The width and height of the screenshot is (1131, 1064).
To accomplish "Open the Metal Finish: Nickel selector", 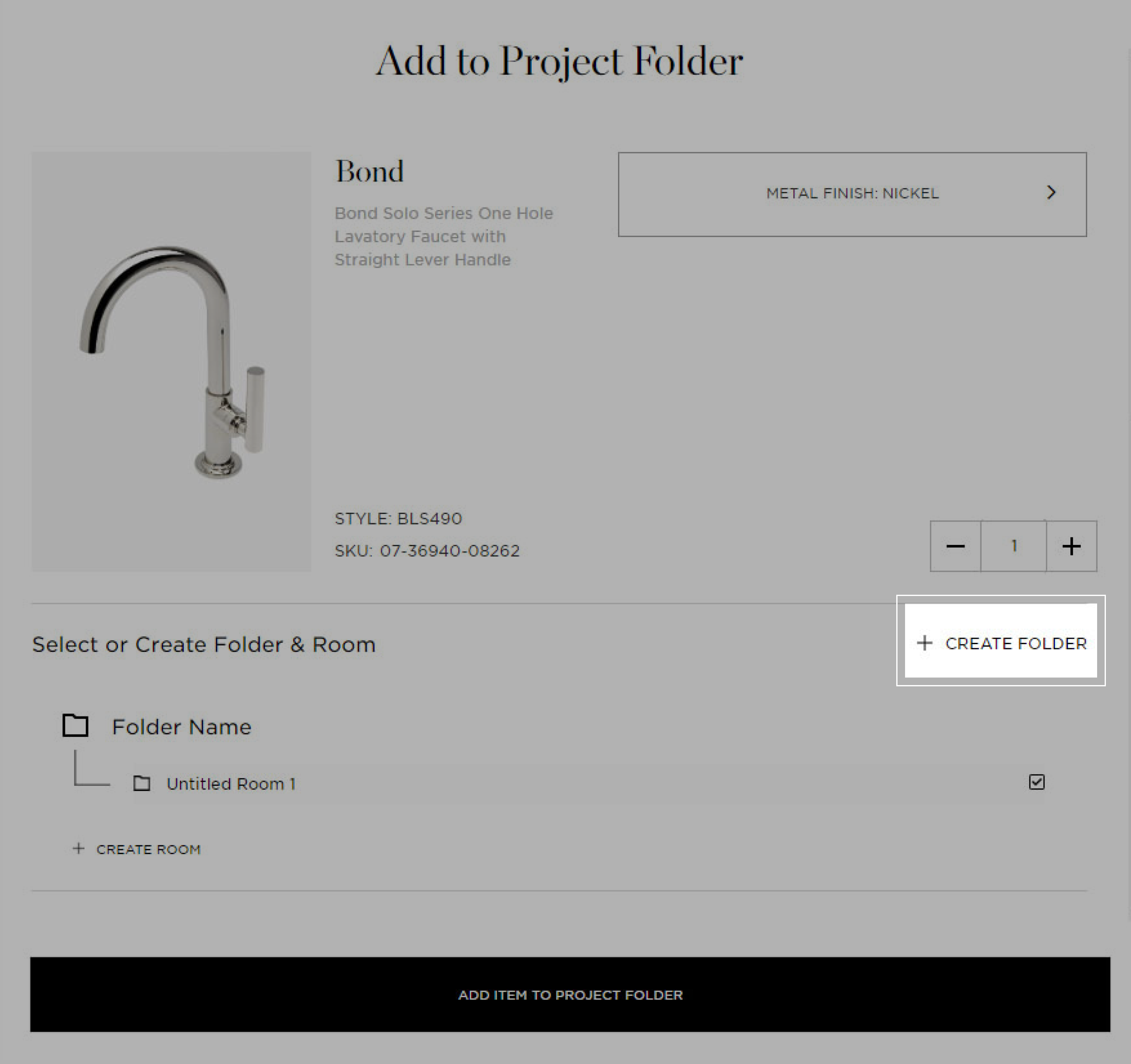I will coord(852,194).
